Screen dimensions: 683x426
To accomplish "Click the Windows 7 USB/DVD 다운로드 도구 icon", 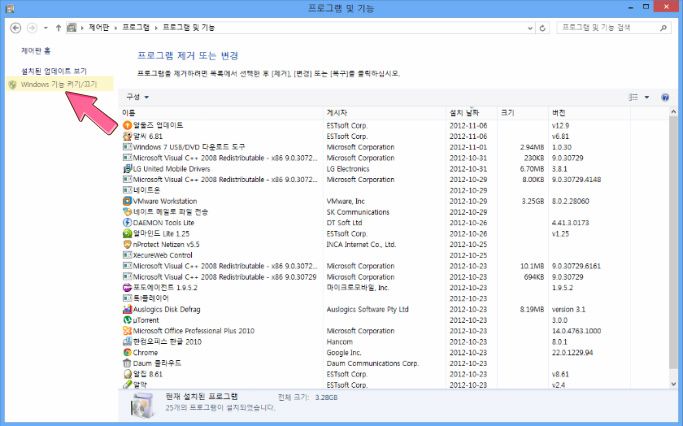I will click(127, 147).
